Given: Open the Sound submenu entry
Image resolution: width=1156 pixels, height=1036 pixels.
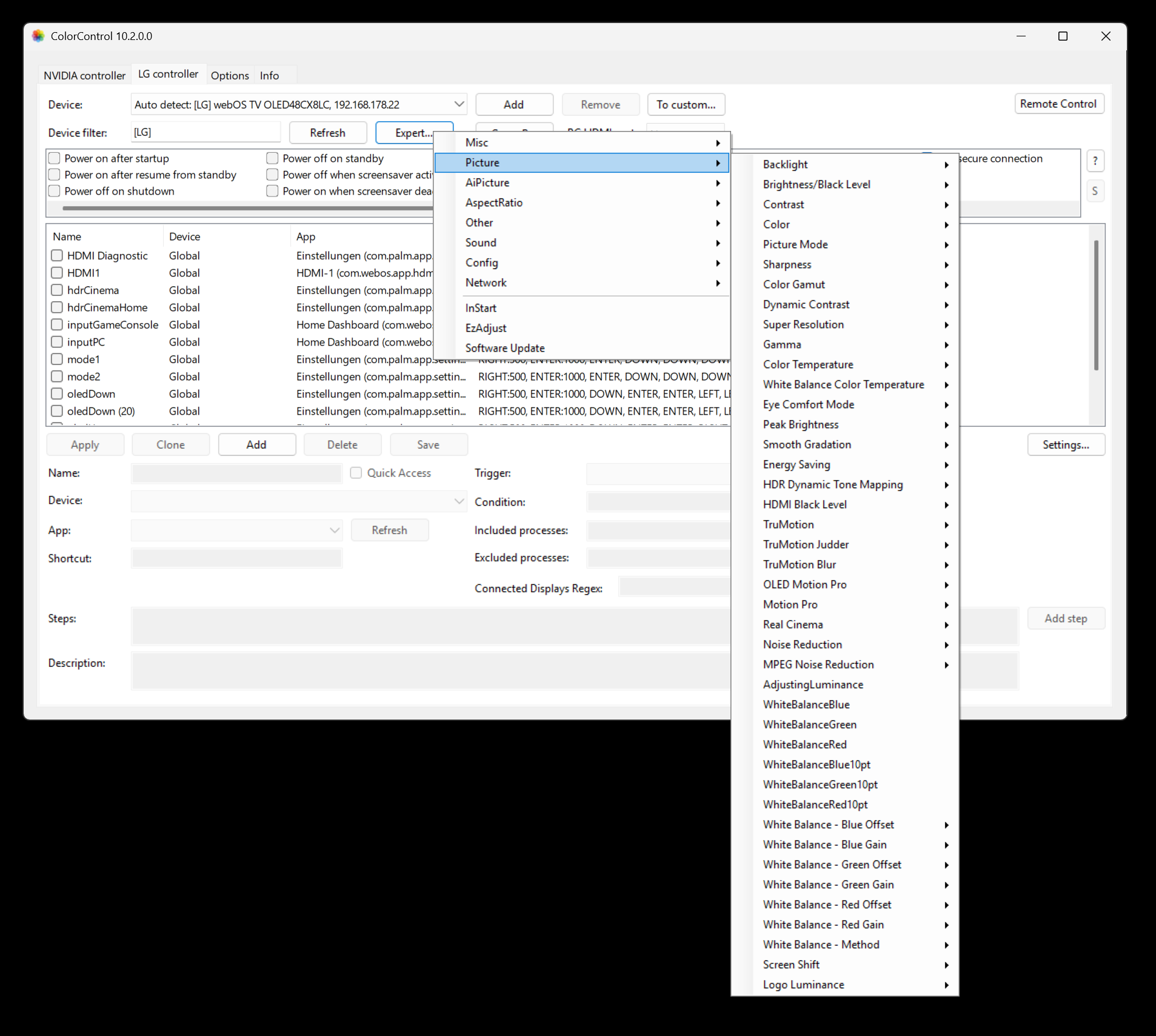Looking at the screenshot, I should [582, 242].
